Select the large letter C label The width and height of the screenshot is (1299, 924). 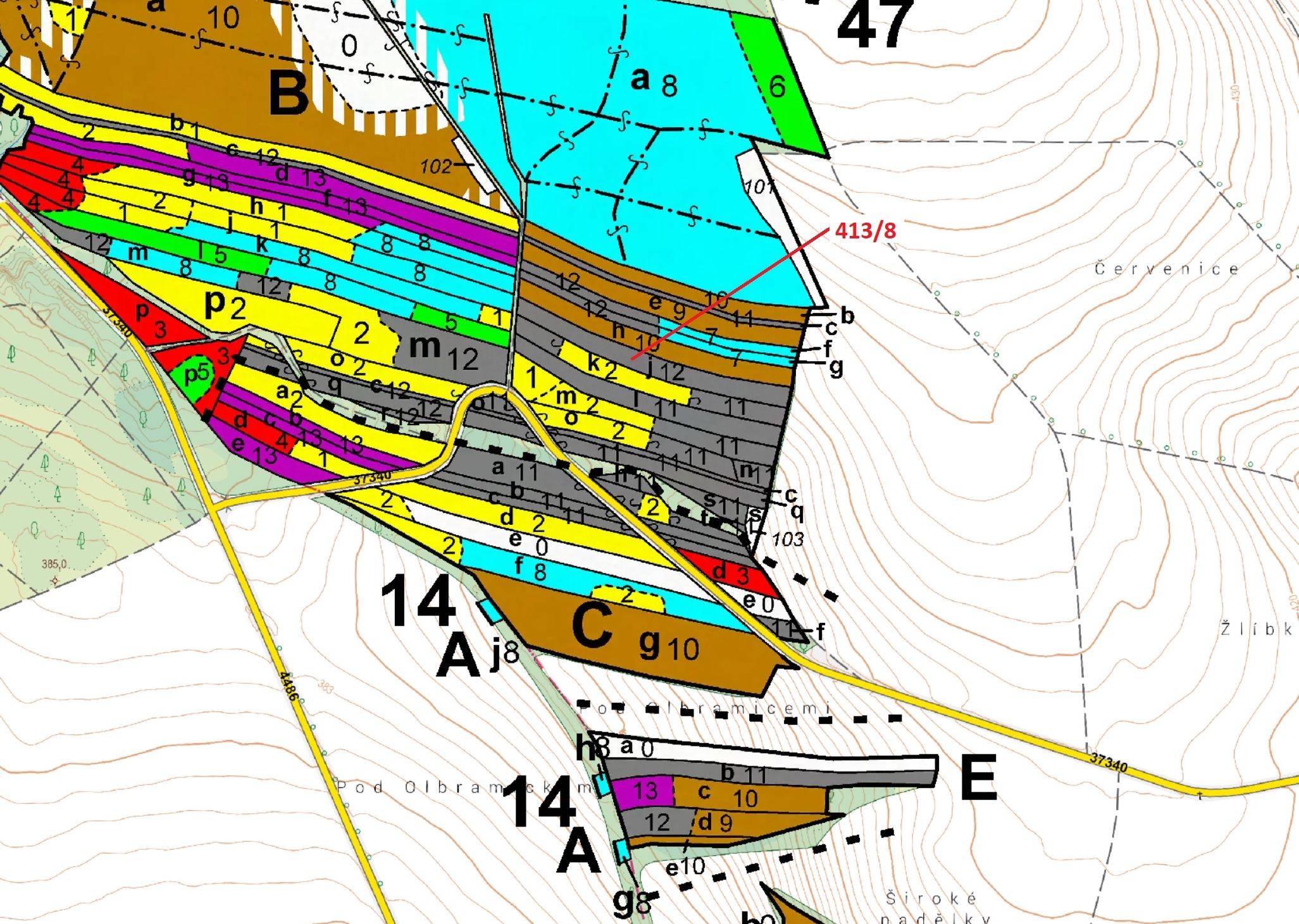click(592, 625)
